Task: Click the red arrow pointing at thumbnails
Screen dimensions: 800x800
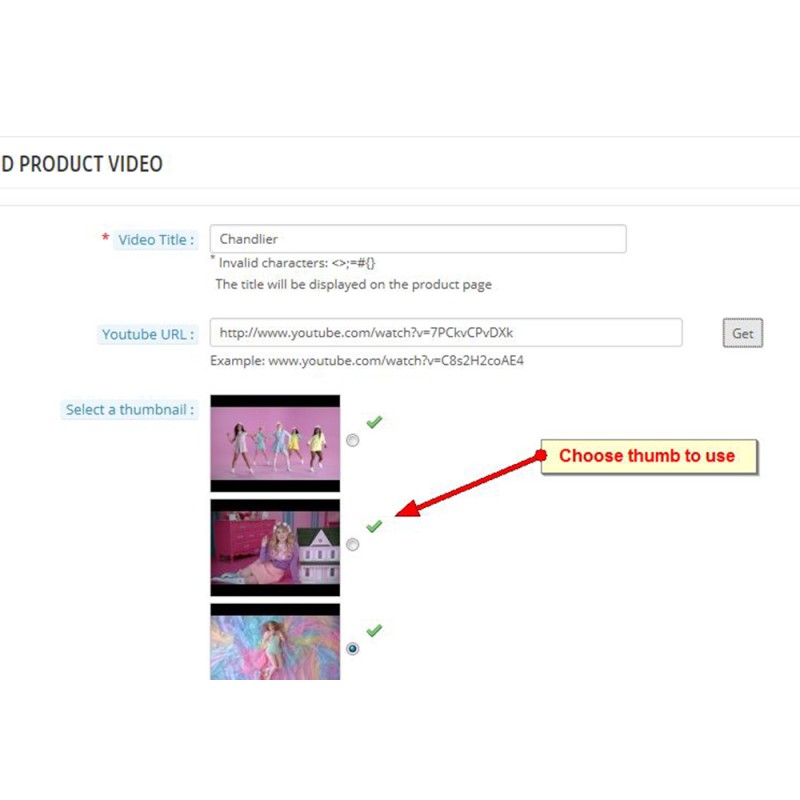Action: (x=469, y=485)
